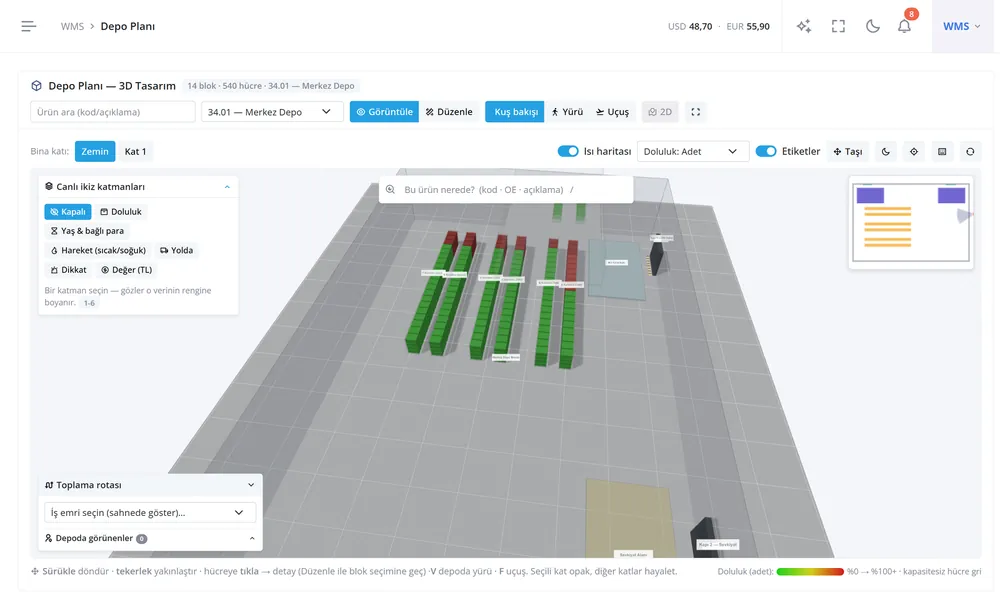The width and height of the screenshot is (1000, 592).
Task: Collapse the Toplama rotası section
Action: tap(251, 485)
